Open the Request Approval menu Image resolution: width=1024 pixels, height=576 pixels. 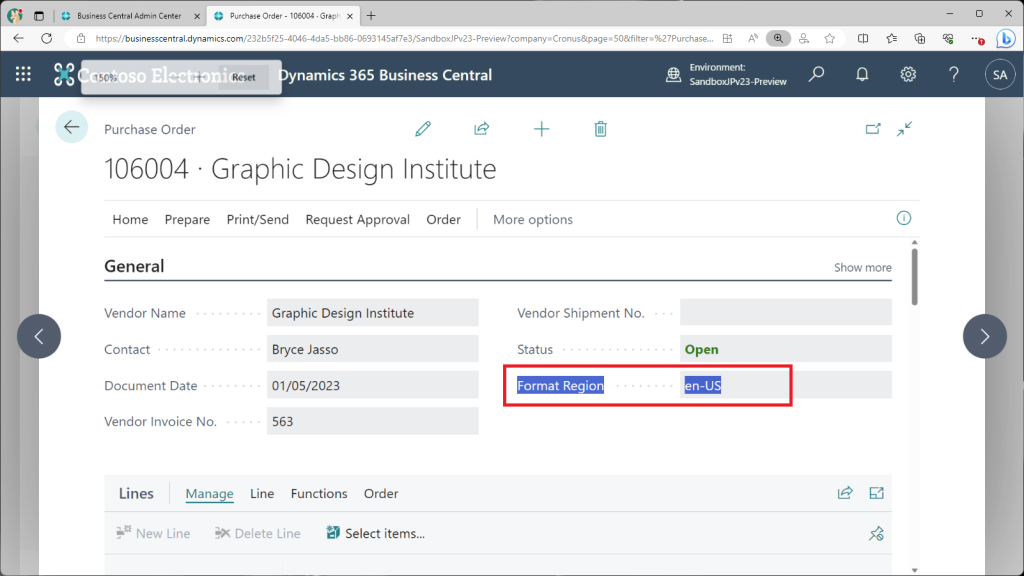pyautogui.click(x=358, y=219)
